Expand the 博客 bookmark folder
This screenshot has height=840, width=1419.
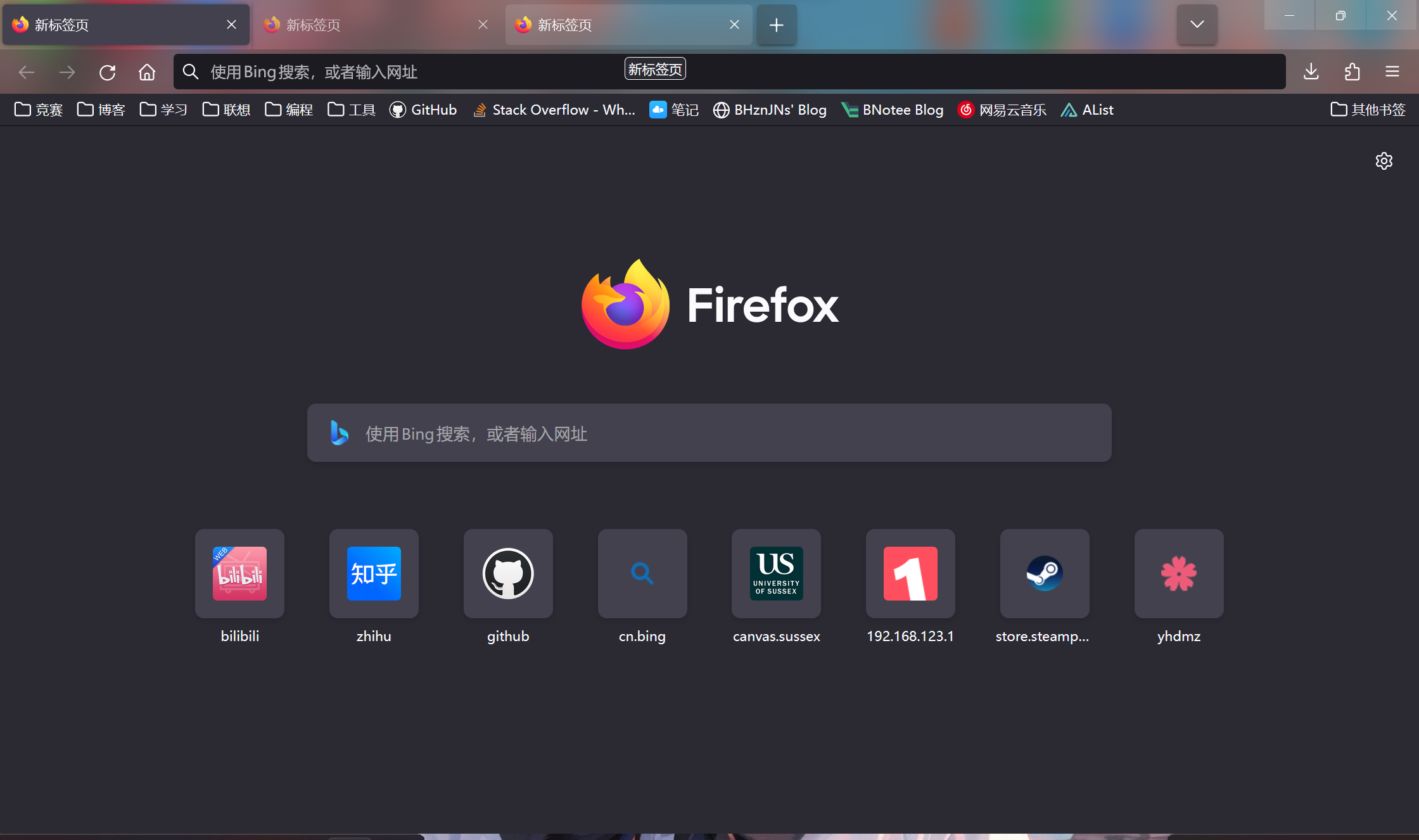click(101, 110)
